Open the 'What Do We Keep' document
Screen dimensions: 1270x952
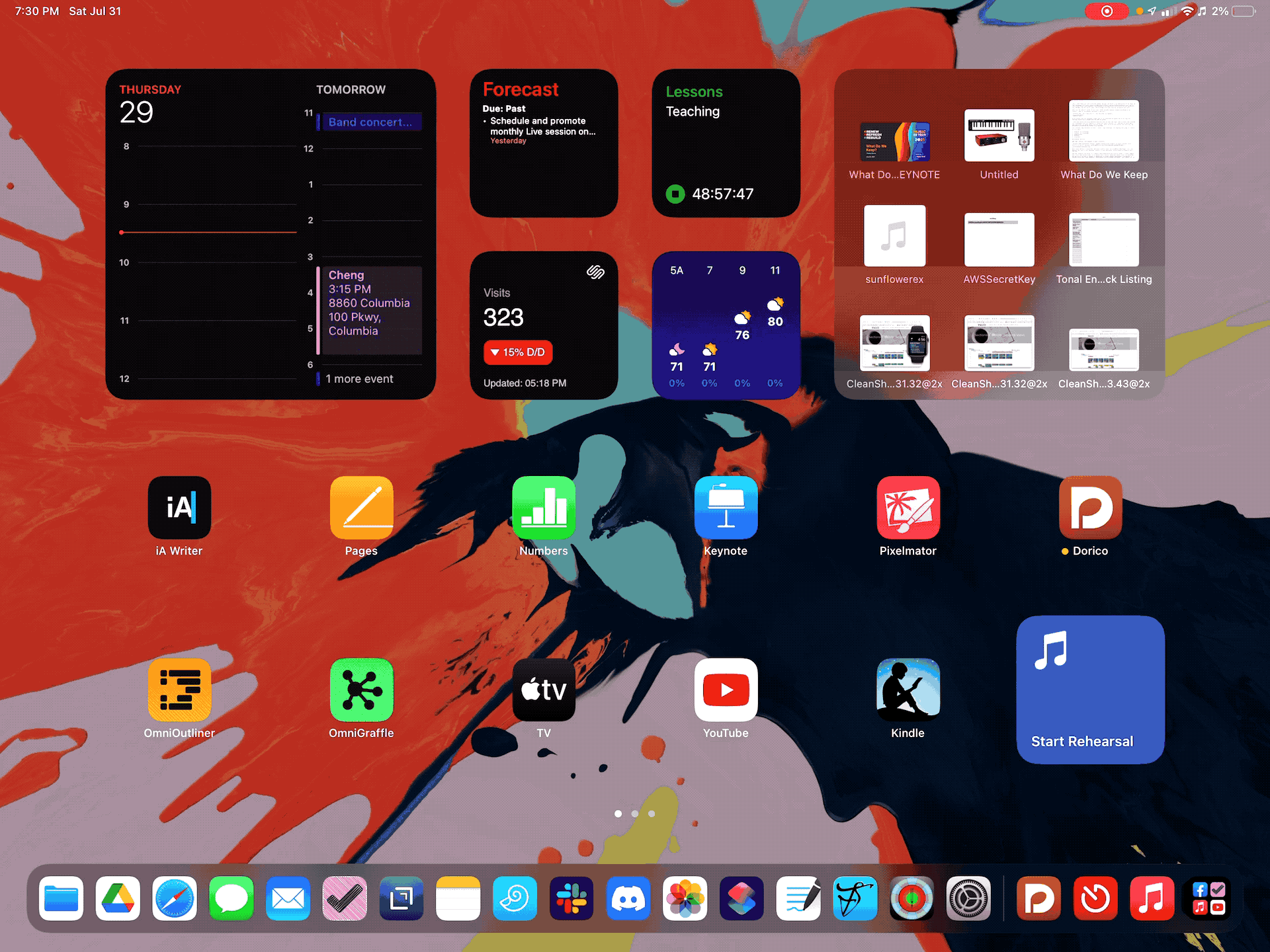tap(1104, 131)
